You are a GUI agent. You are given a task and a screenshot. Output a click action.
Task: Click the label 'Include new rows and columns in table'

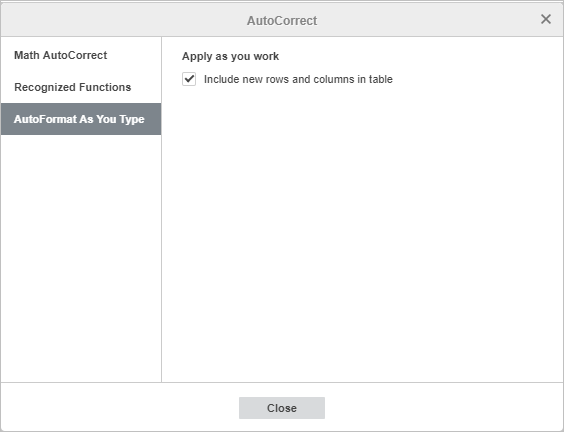(x=298, y=79)
